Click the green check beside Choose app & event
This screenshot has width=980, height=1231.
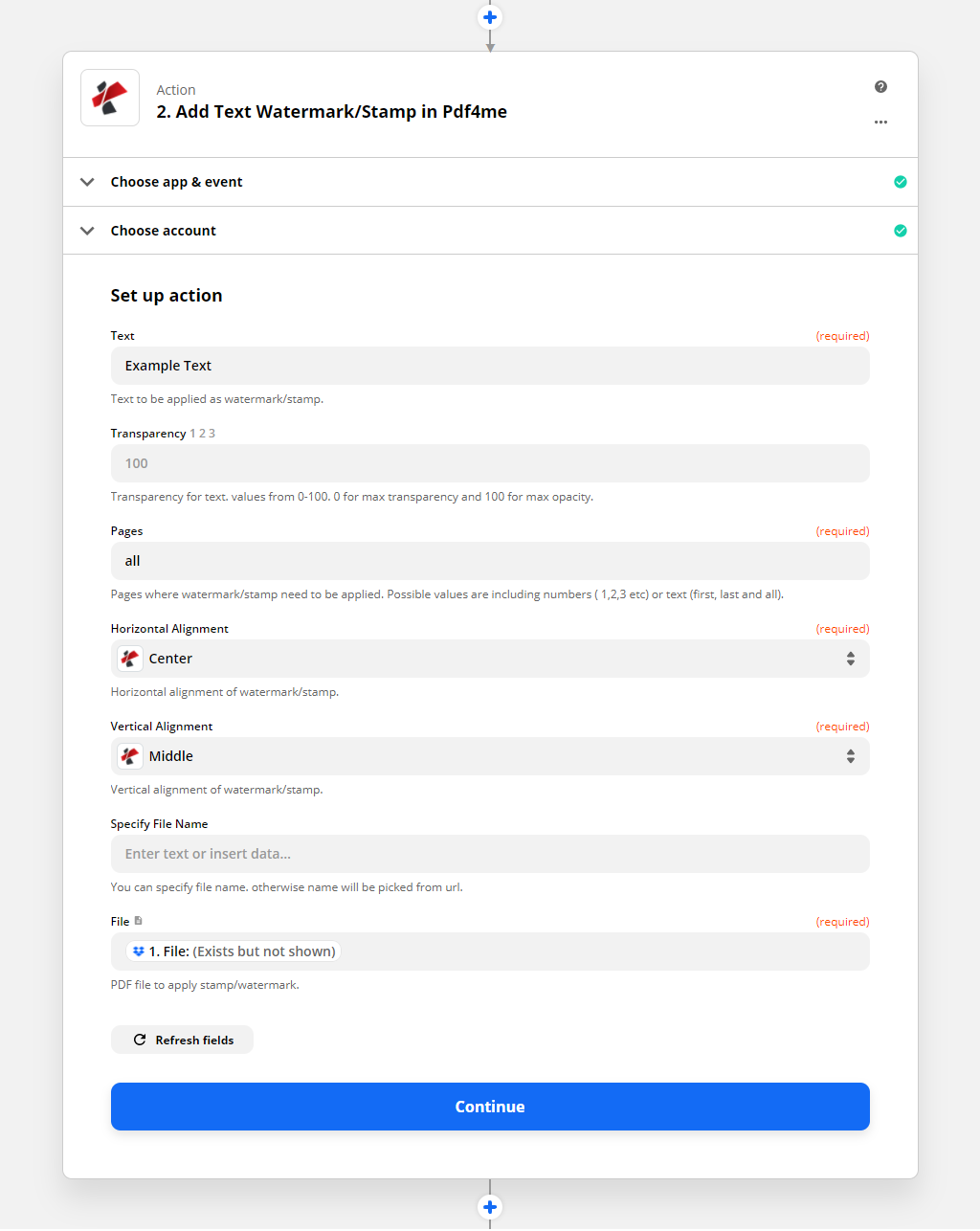[x=901, y=182]
